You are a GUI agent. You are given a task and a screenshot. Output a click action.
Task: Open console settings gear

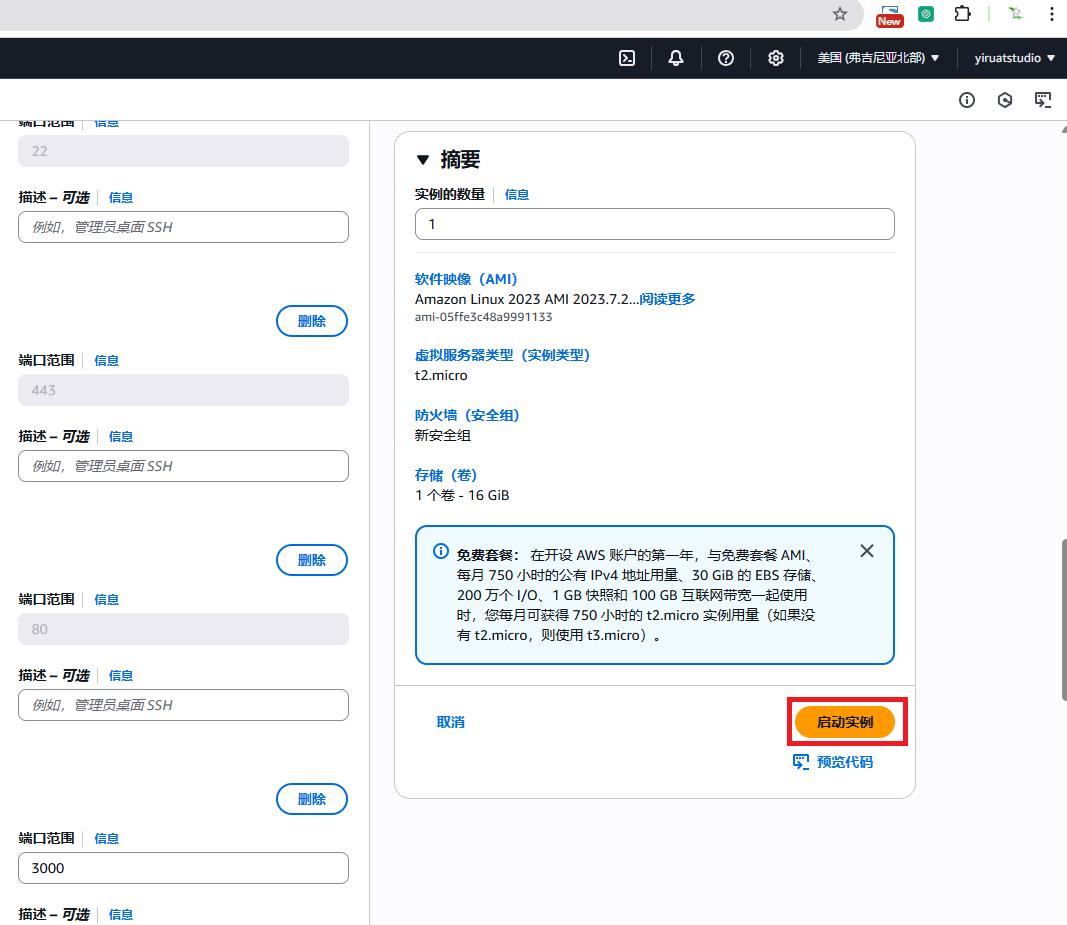[776, 59]
